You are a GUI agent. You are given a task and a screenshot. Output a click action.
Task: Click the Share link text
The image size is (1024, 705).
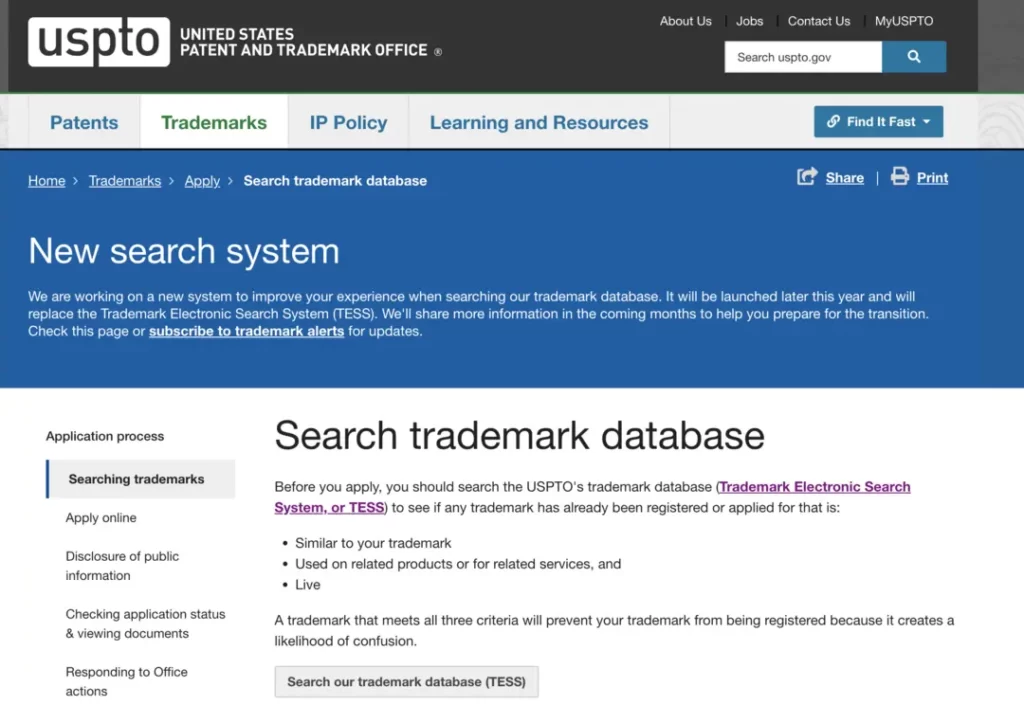pyautogui.click(x=844, y=178)
